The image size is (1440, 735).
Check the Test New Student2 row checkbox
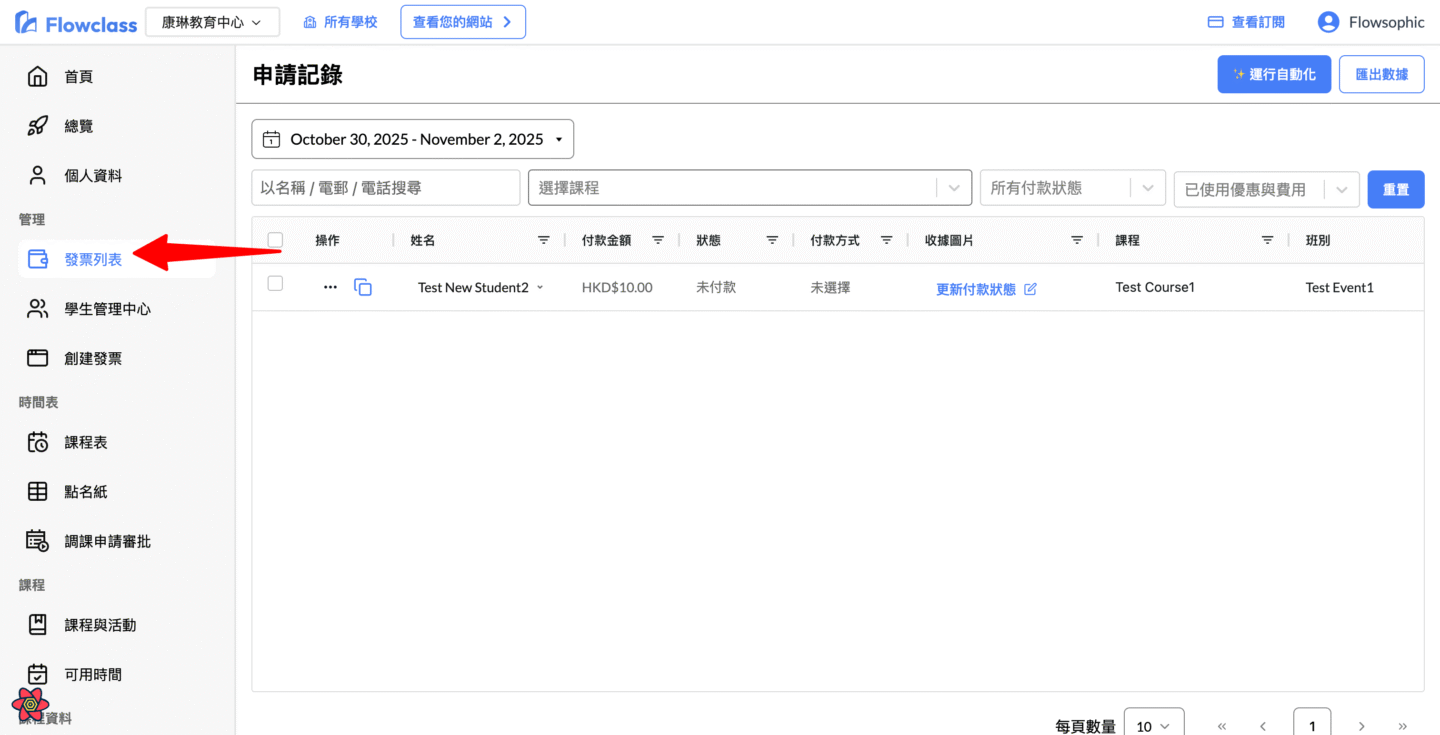pyautogui.click(x=276, y=284)
